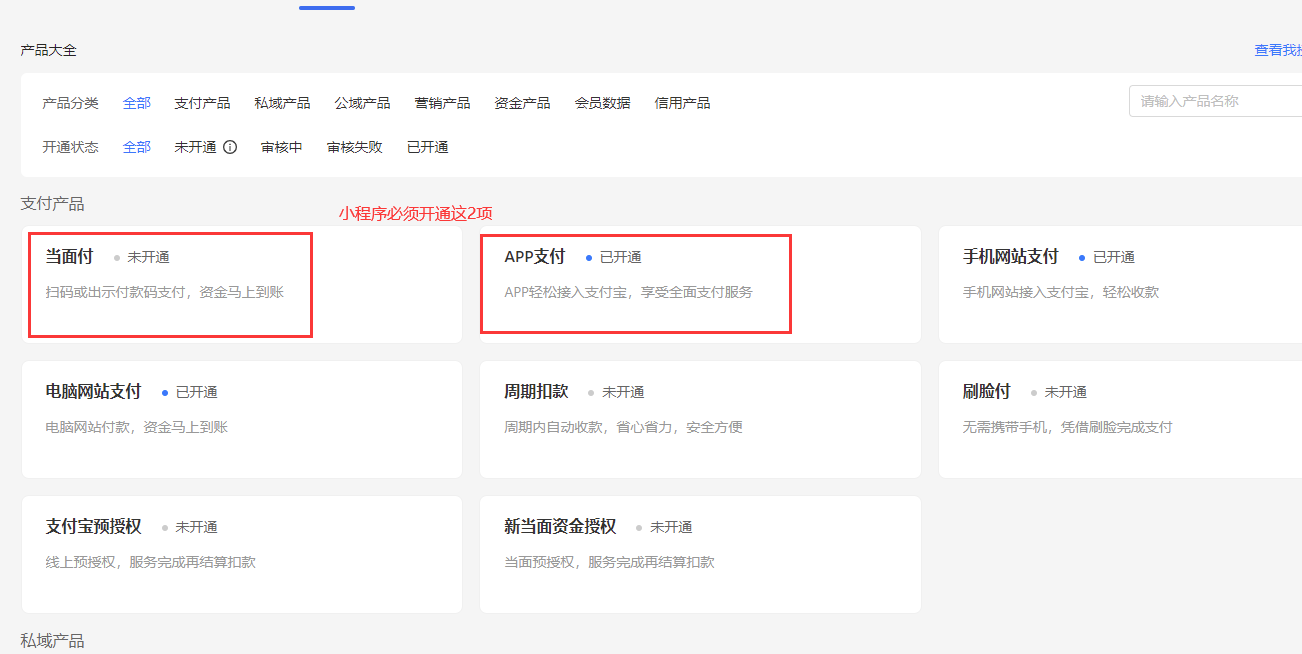The height and width of the screenshot is (654, 1302).
Task: Filter by 信用产品 category
Action: [682, 103]
